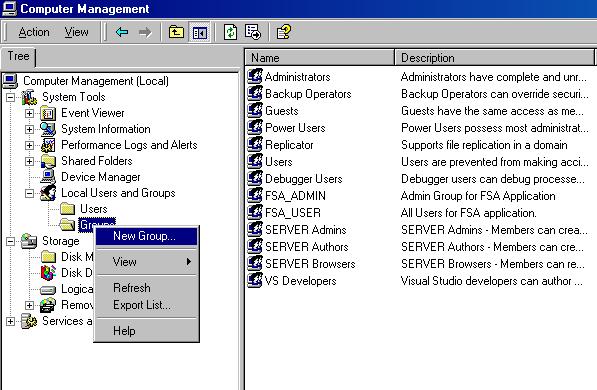The image size is (597, 390).
Task: Choose Refresh from context menu
Action: pyautogui.click(x=147, y=288)
